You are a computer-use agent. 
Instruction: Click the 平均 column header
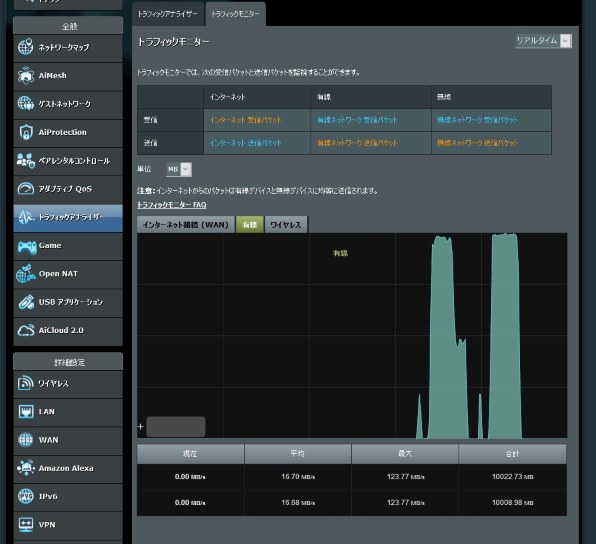point(298,454)
